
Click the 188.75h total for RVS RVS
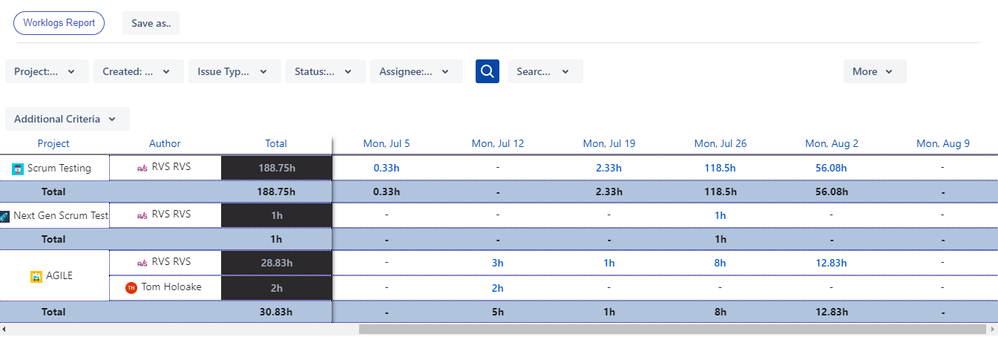click(x=276, y=168)
